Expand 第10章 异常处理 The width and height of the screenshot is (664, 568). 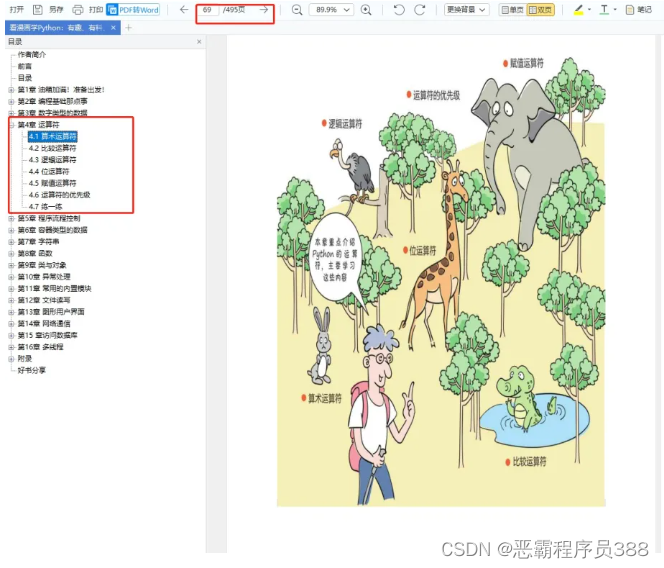point(11,277)
